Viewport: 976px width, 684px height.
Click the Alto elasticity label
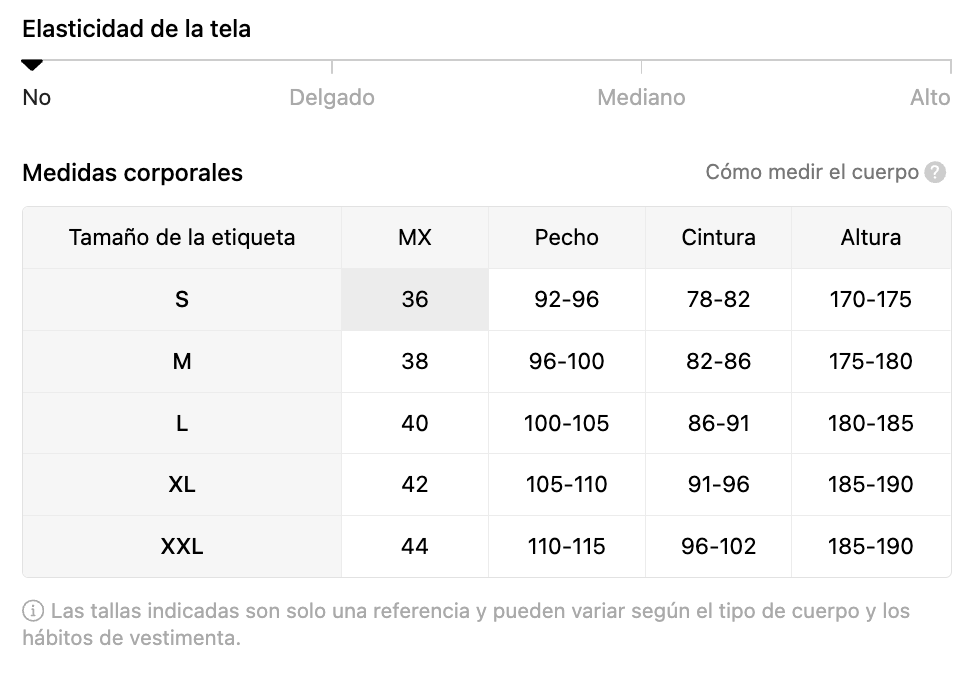930,98
